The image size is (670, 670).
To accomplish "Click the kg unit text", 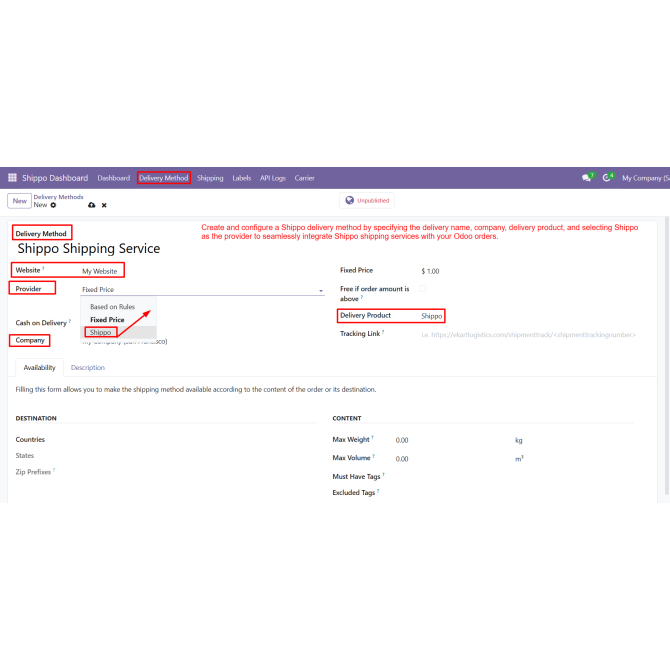I will [518, 441].
